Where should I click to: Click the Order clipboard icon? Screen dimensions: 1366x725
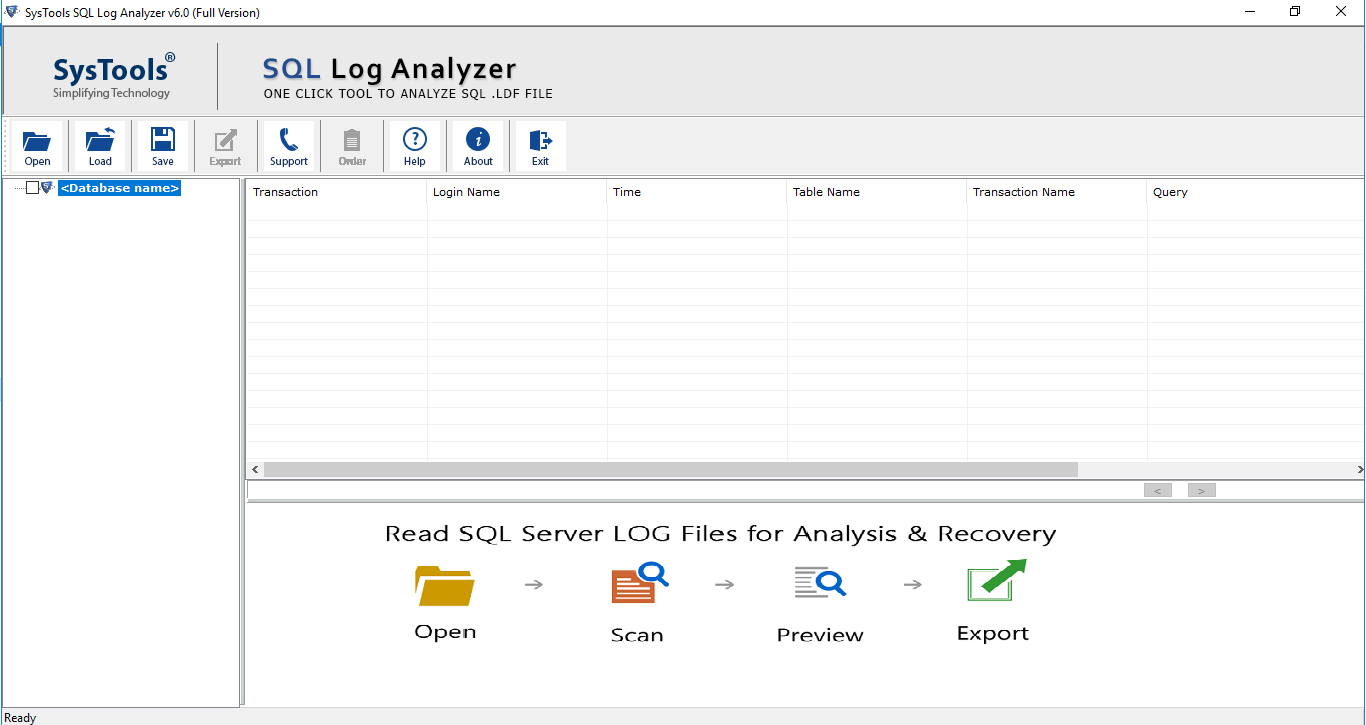pos(352,146)
